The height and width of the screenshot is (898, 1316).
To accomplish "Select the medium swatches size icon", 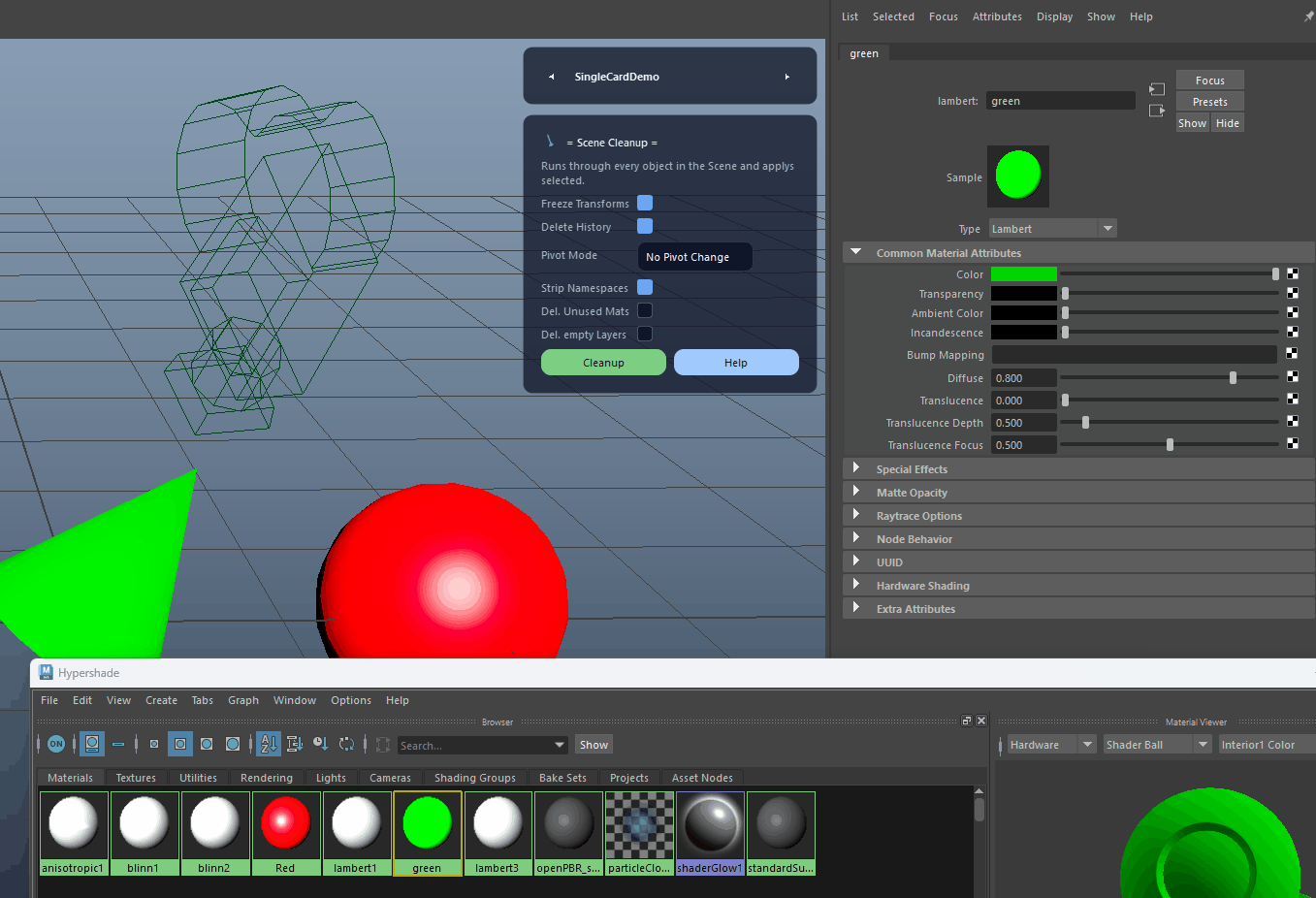I will tap(180, 745).
